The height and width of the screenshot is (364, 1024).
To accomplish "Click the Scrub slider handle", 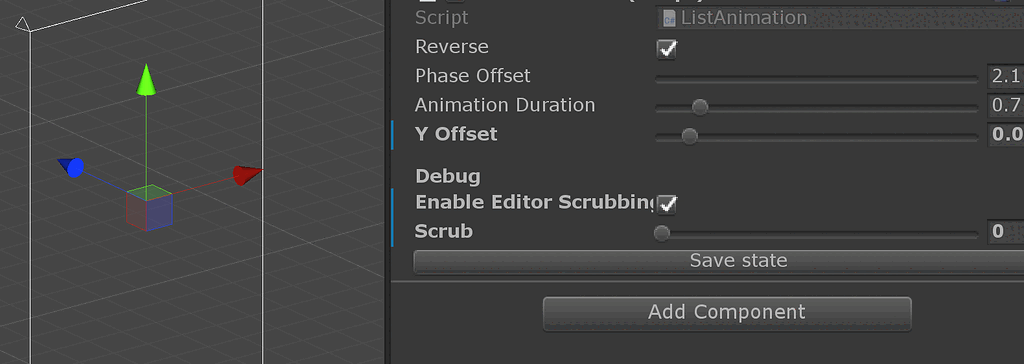I will pyautogui.click(x=662, y=233).
